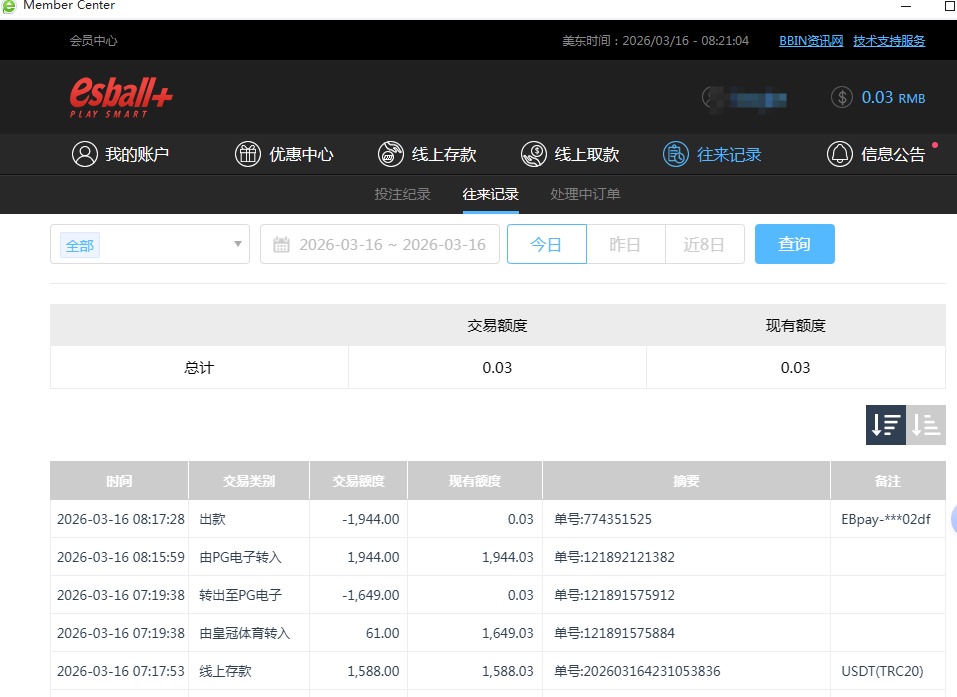Open the BBIN资讯网 link
Screen dimensions: 957x697
tap(810, 40)
